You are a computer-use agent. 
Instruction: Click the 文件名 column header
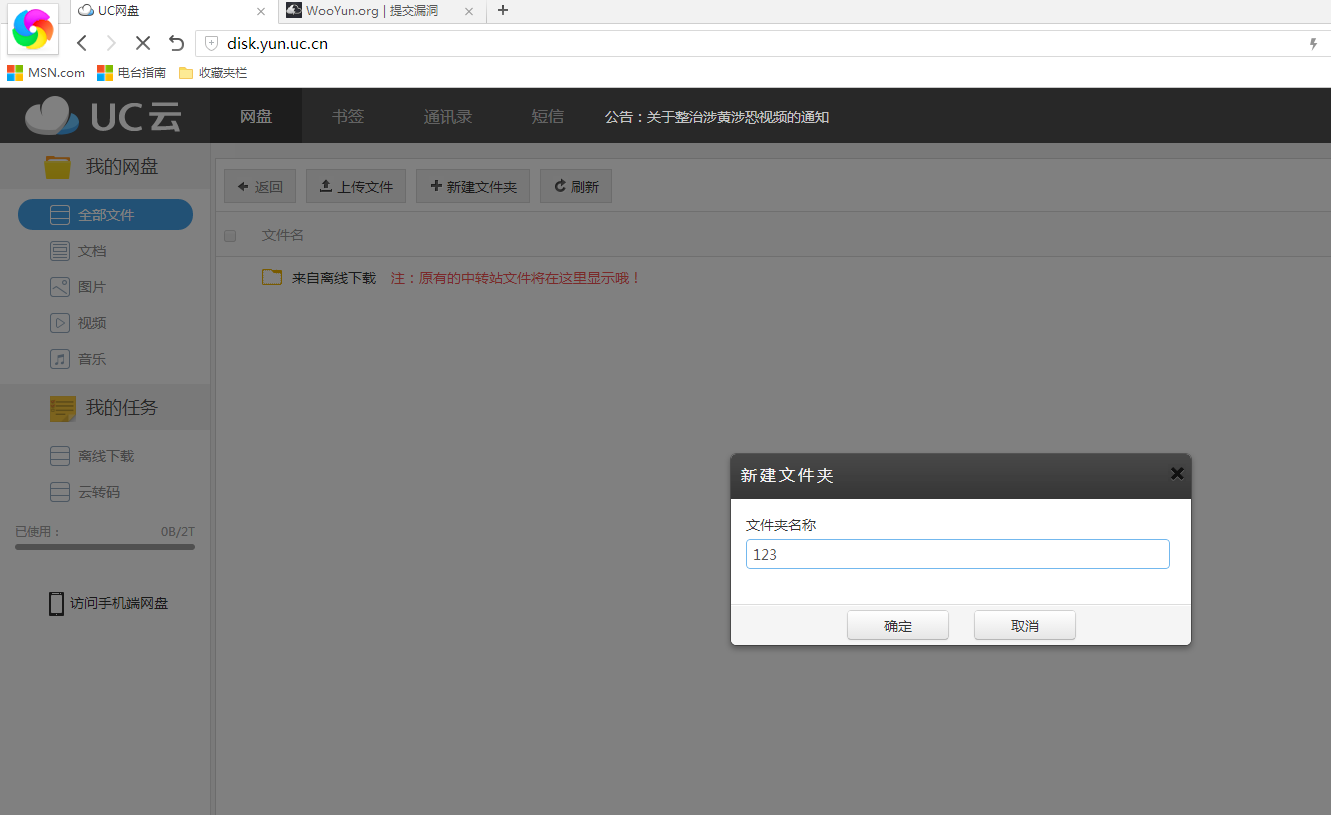pyautogui.click(x=283, y=235)
